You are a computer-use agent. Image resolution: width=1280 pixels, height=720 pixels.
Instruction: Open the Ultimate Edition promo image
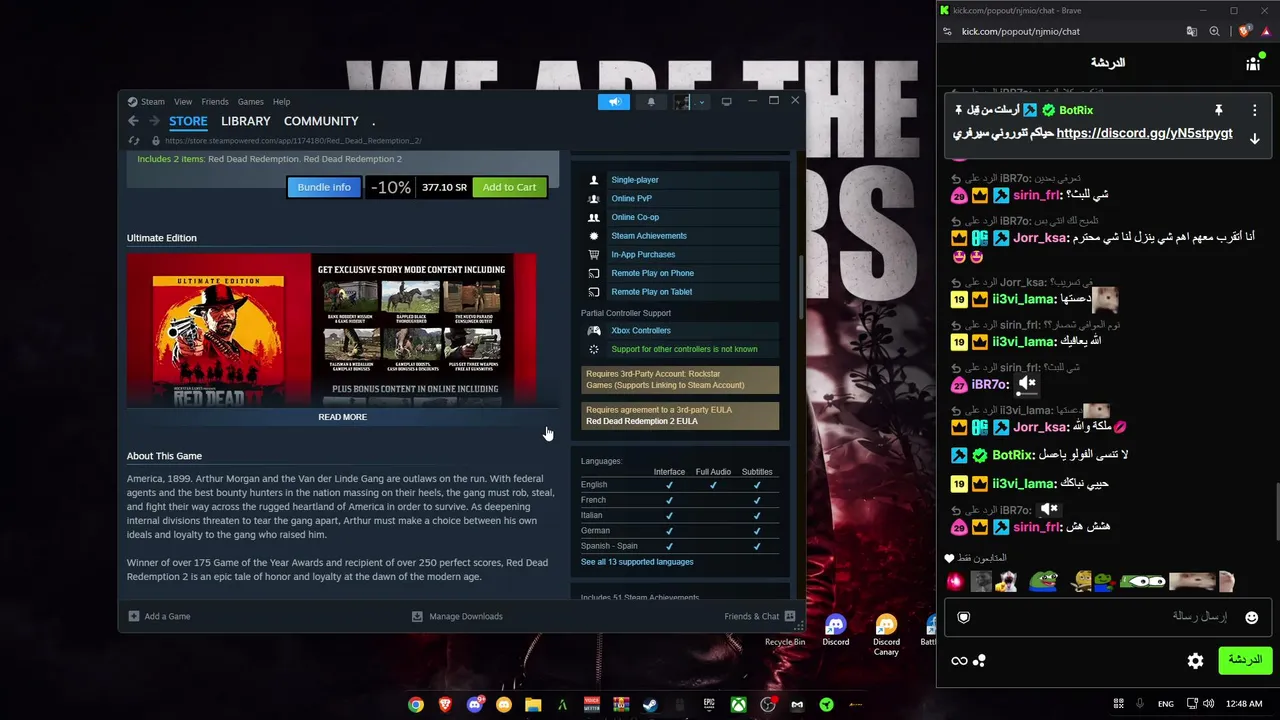(x=331, y=329)
